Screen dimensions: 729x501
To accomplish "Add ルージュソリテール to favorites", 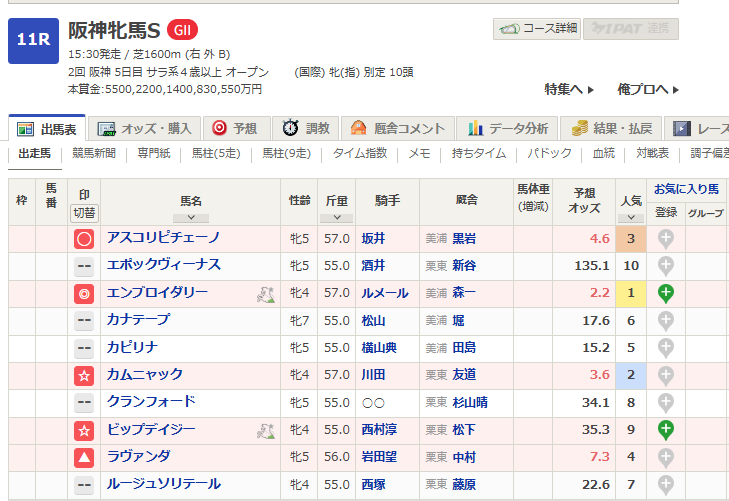I will tap(666, 485).
